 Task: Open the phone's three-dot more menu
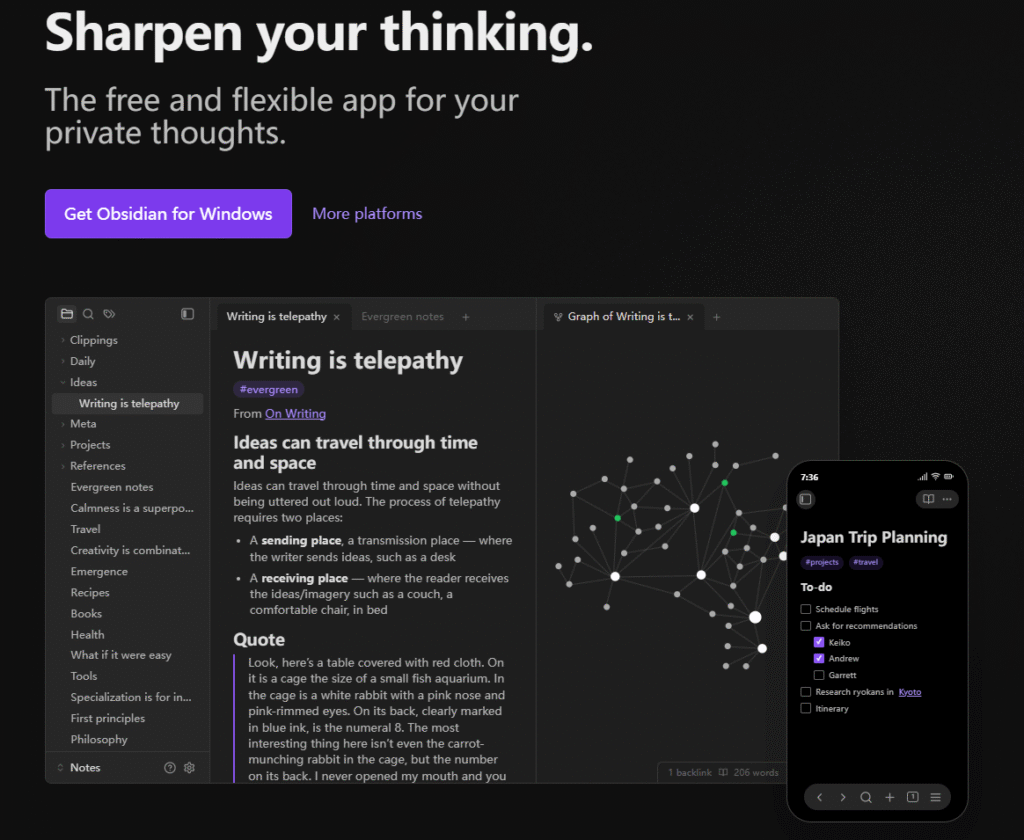pyautogui.click(x=947, y=499)
